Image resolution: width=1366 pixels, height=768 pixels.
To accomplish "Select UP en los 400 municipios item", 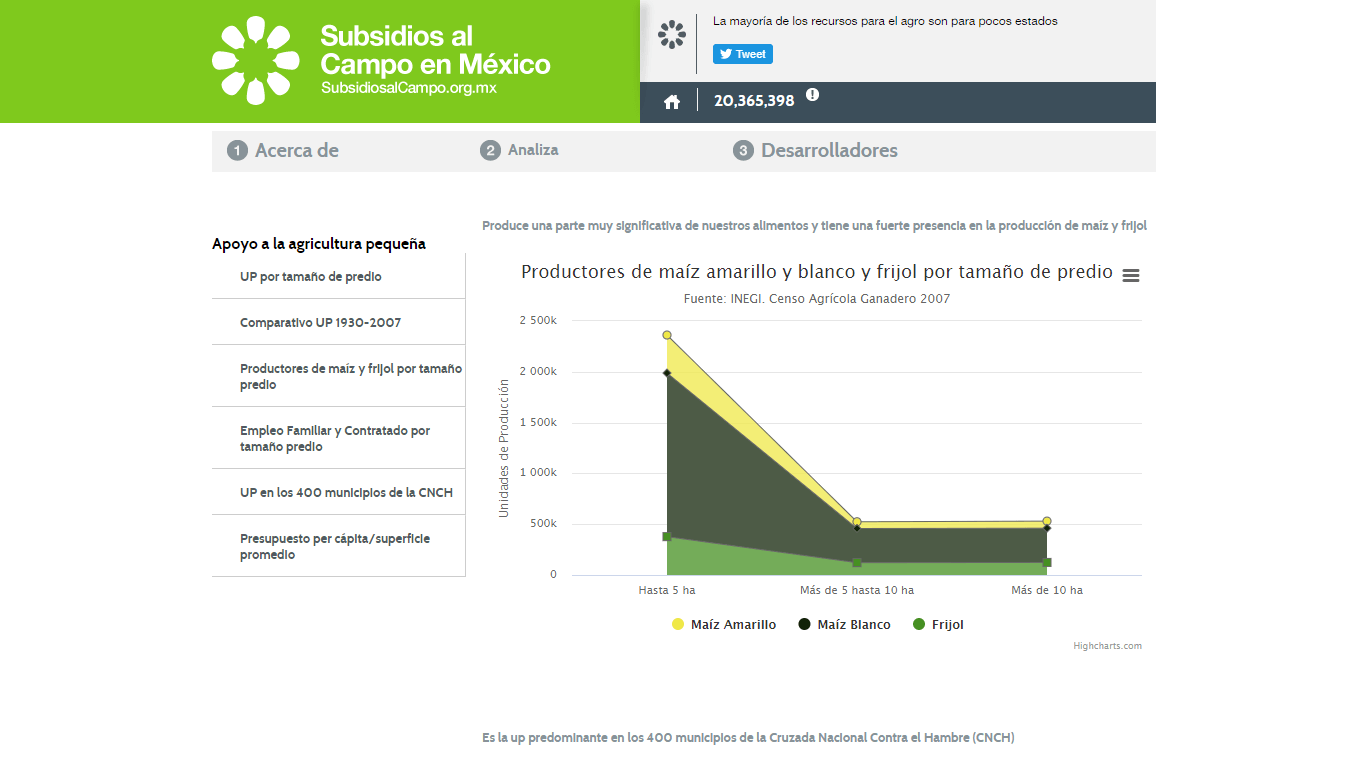I will (x=346, y=493).
